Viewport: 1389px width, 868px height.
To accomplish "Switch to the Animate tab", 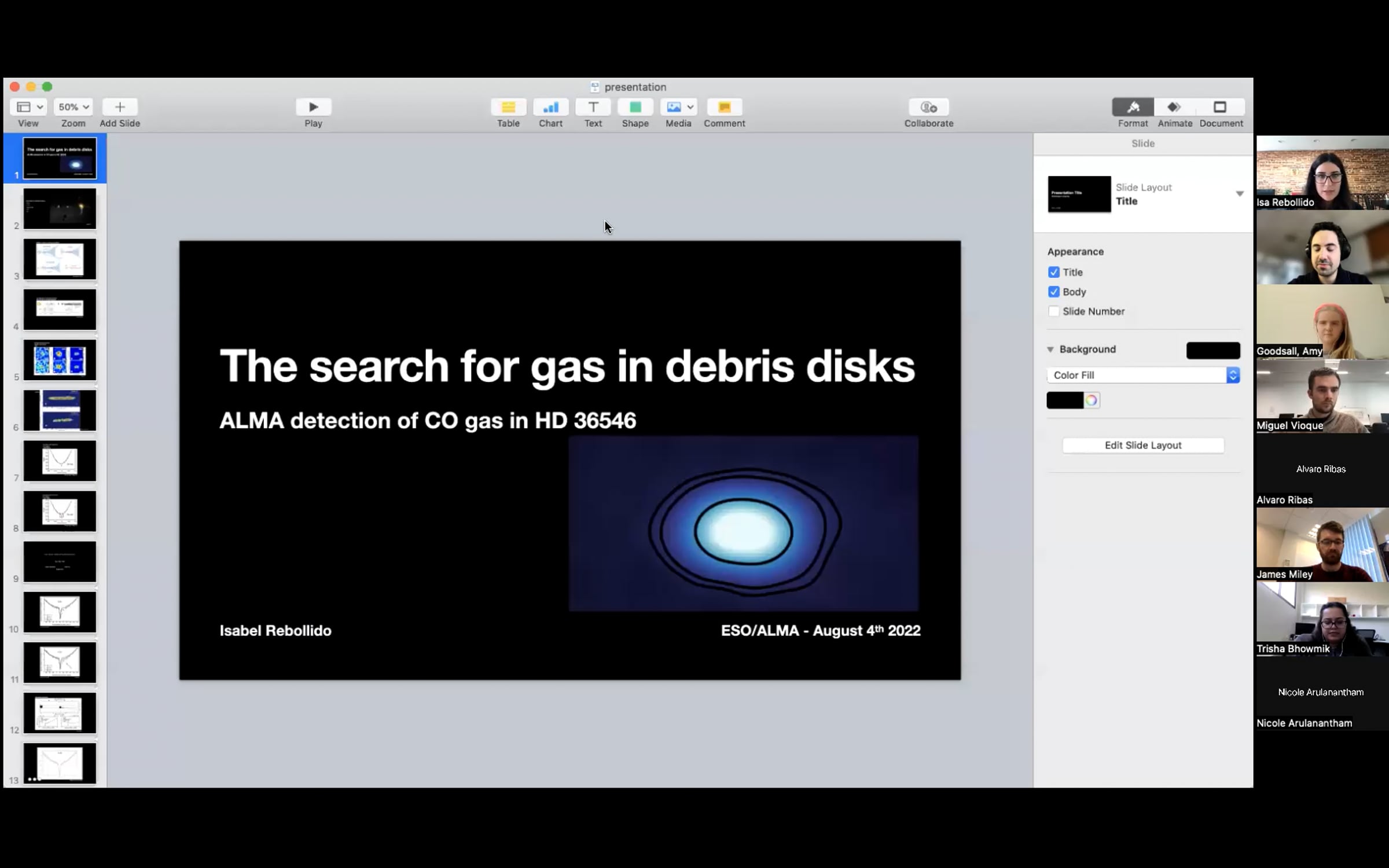I will click(x=1174, y=107).
